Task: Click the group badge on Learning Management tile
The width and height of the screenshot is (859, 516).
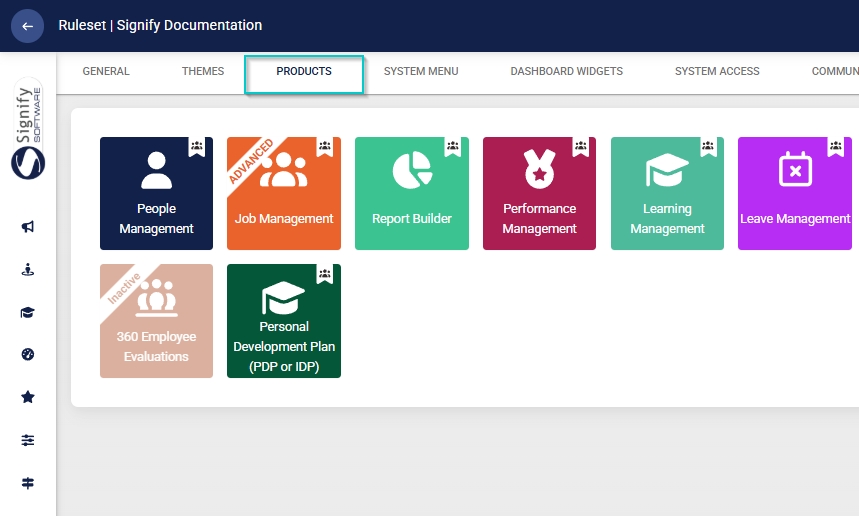Action: (708, 146)
